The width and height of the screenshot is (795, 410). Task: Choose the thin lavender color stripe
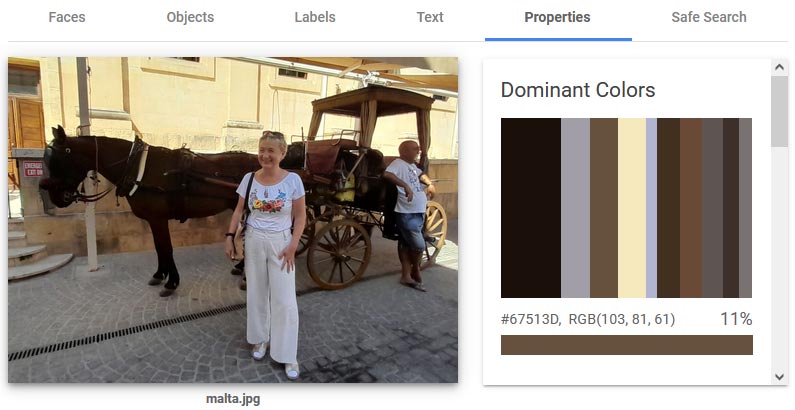click(652, 208)
